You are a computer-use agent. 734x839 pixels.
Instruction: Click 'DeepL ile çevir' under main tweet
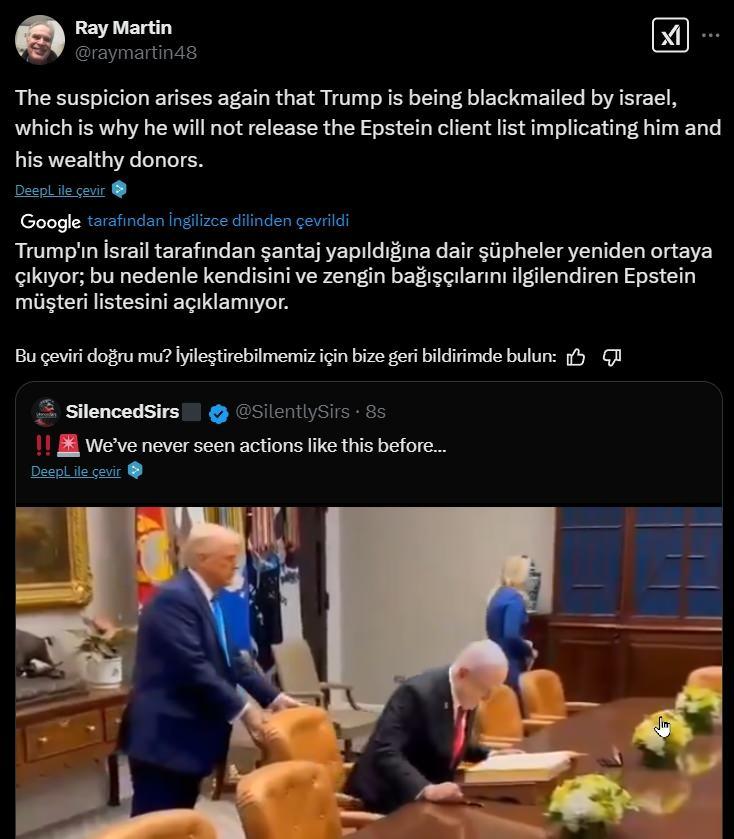click(60, 190)
